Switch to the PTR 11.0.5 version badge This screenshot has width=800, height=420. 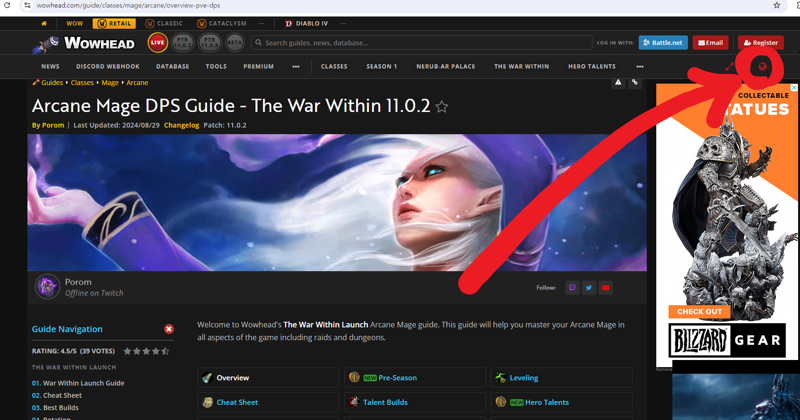210,43
